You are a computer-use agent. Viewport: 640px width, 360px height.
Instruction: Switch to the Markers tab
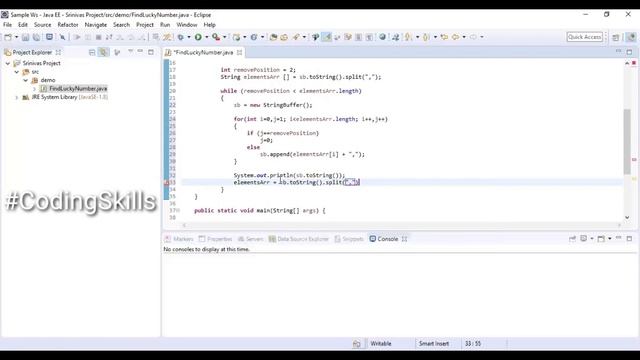click(179, 239)
